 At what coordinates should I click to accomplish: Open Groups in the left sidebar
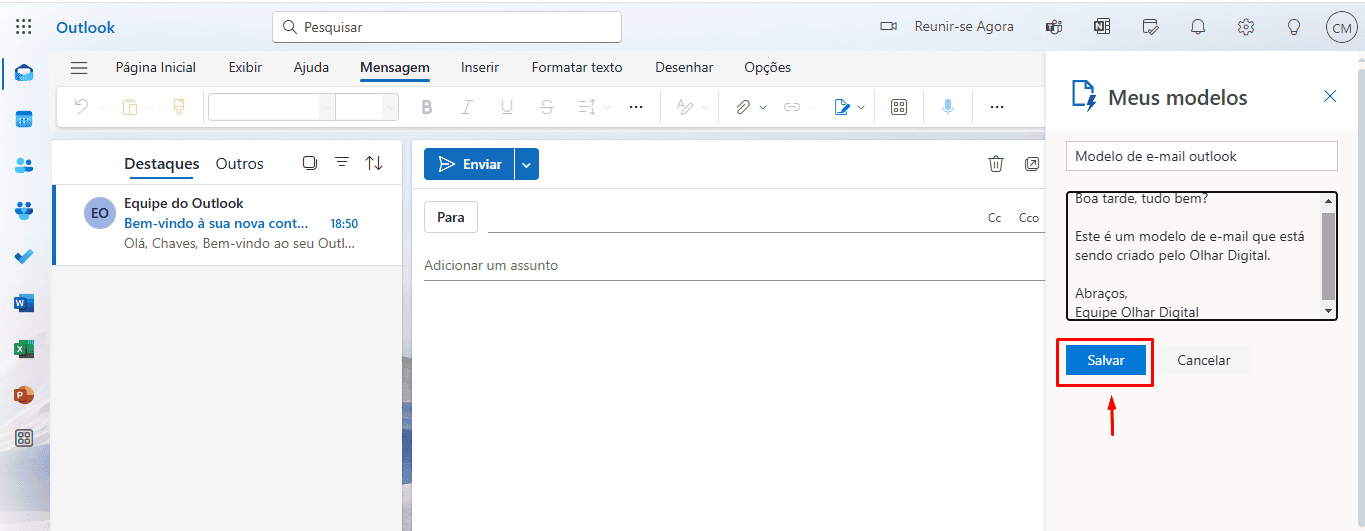tap(24, 211)
